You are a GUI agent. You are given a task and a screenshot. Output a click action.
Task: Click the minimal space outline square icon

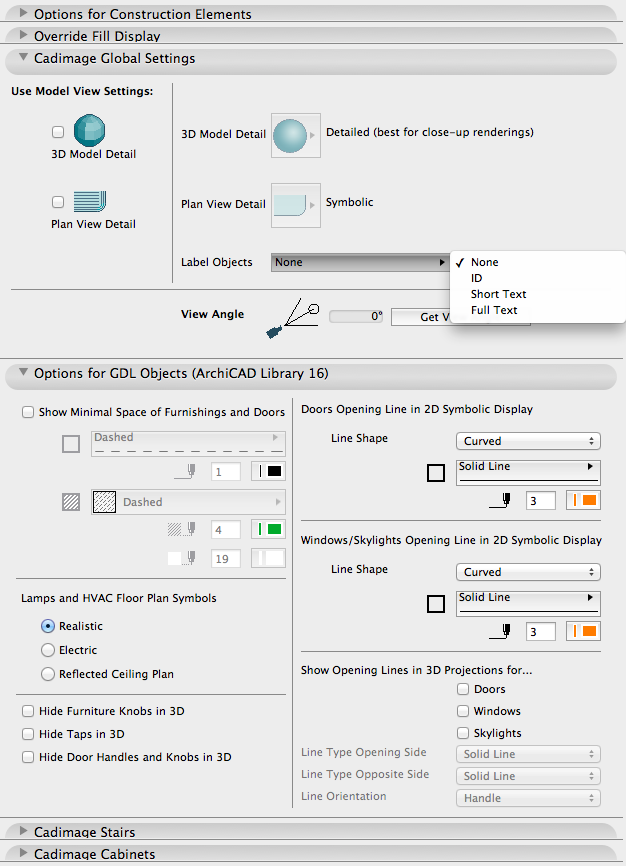coord(71,443)
